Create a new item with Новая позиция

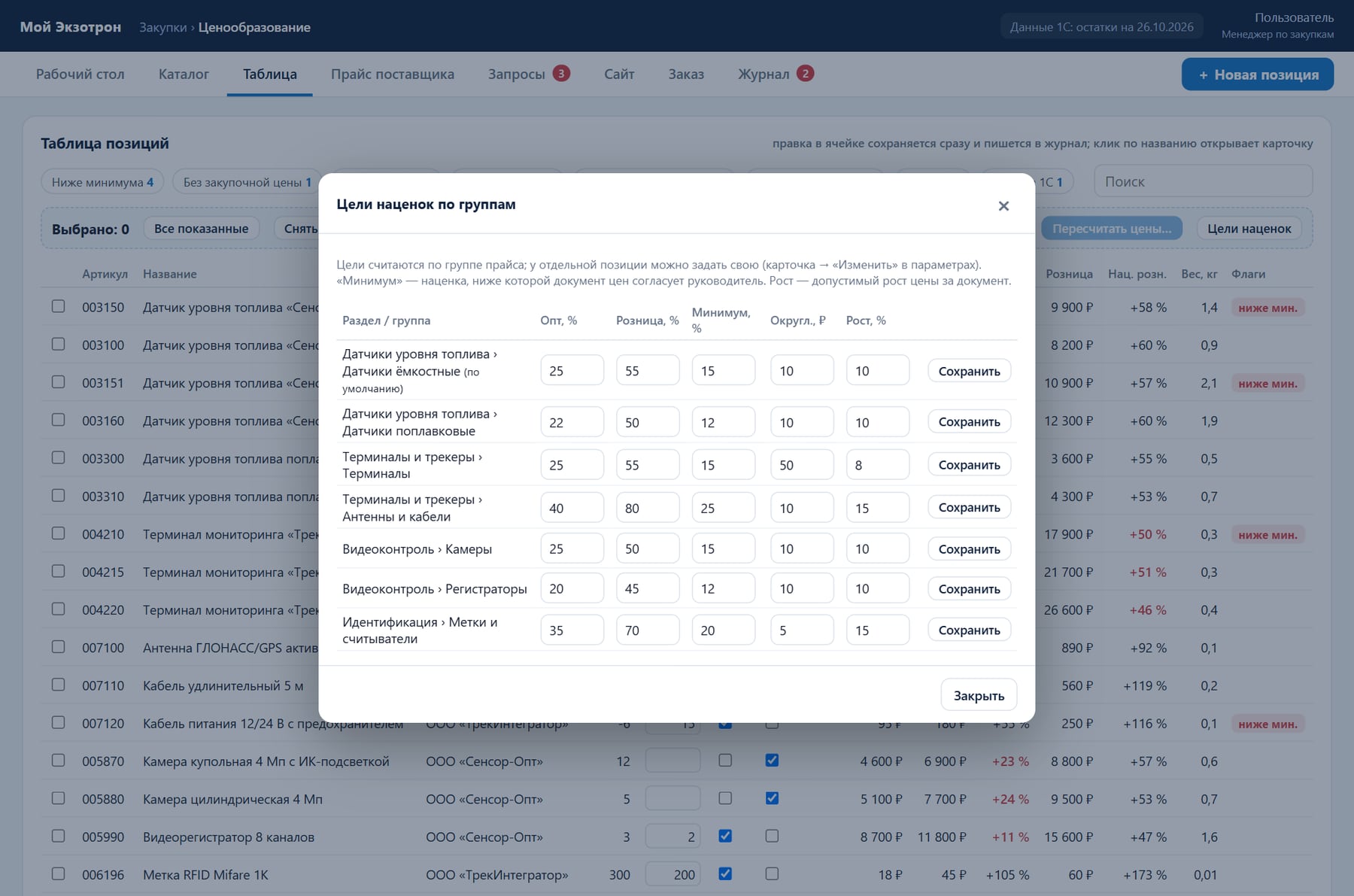(x=1258, y=74)
